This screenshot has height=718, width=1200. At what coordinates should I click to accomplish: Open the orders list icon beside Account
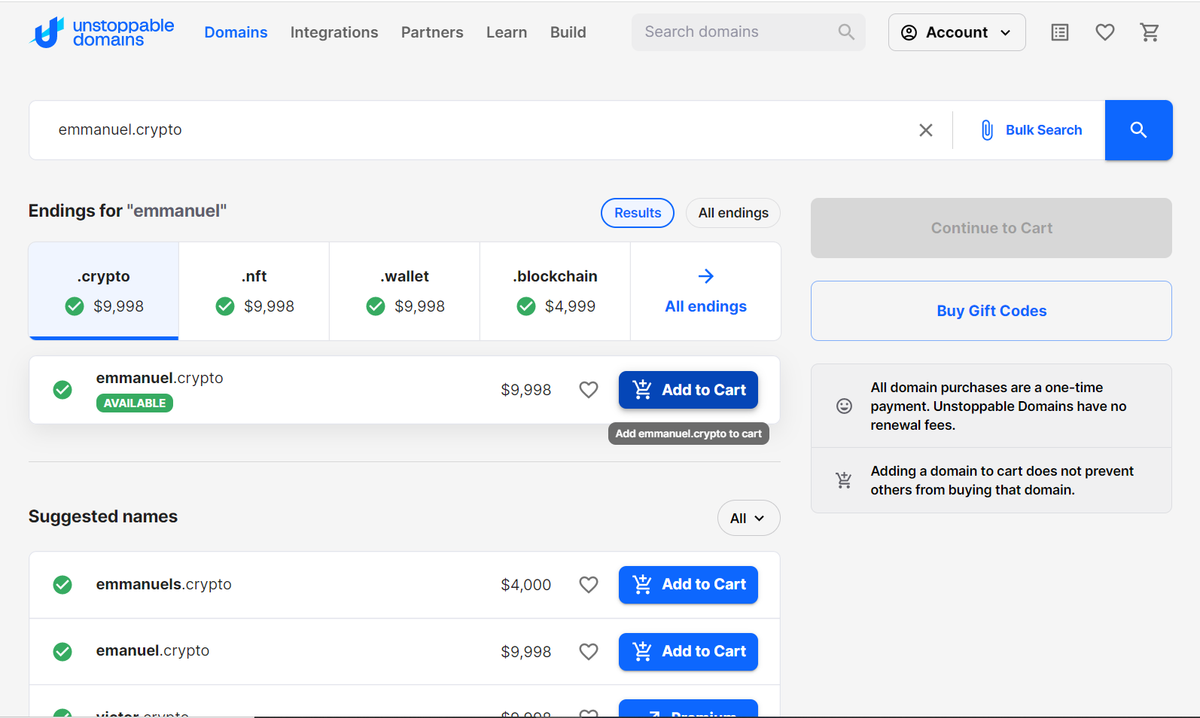point(1060,32)
